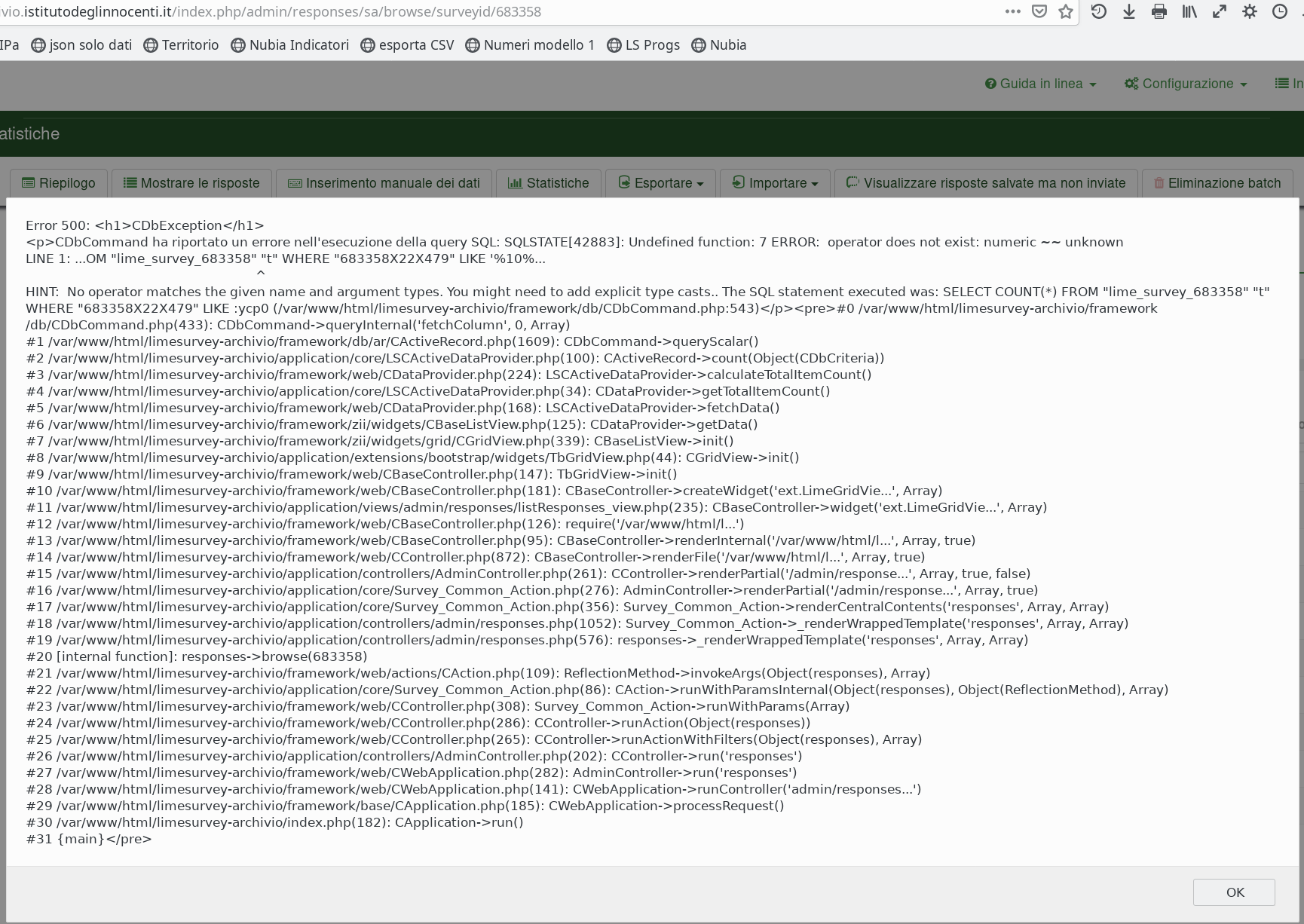1304x924 pixels.
Task: Save page to Pocket
Action: (x=1039, y=12)
